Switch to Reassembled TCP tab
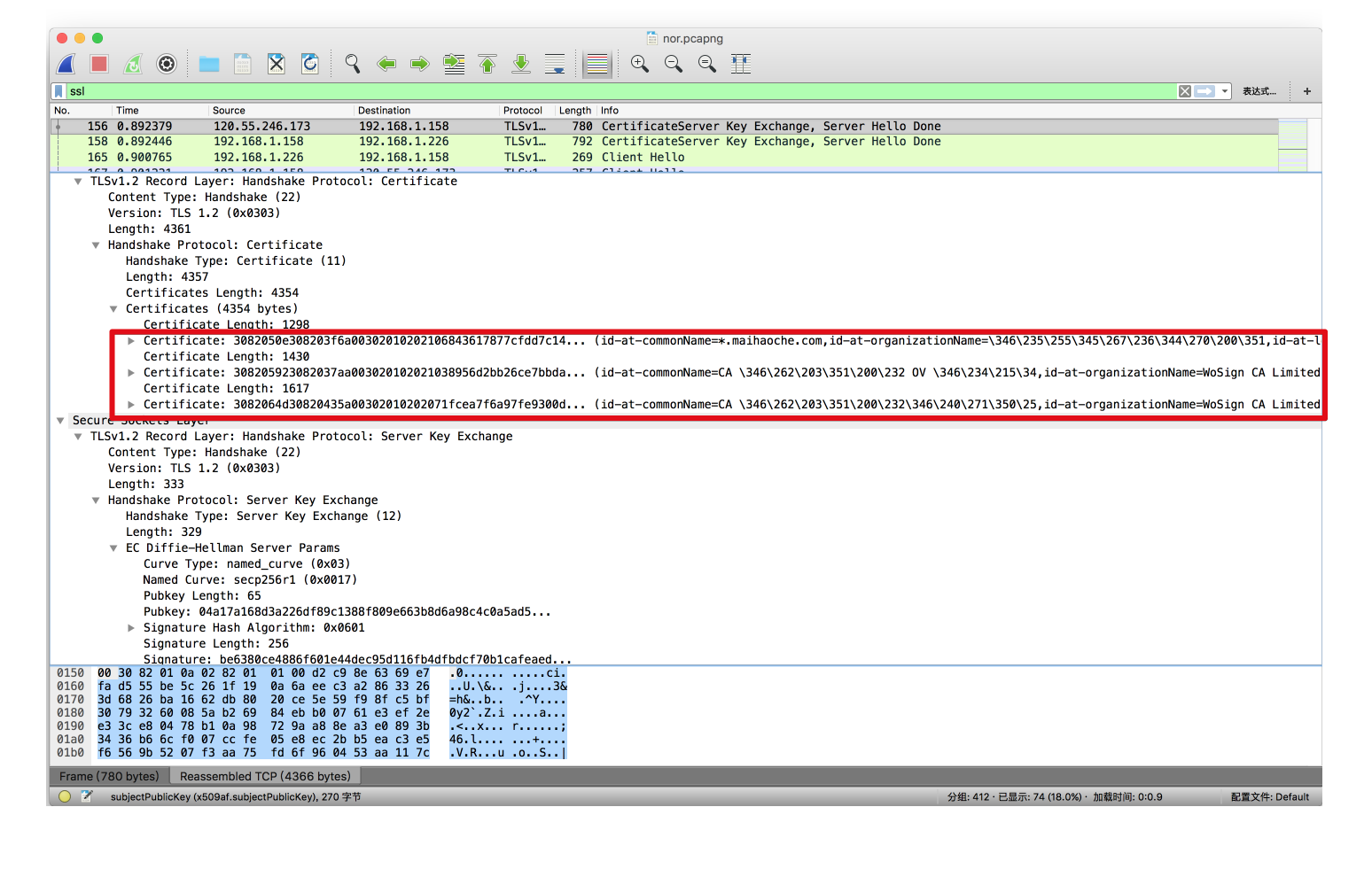The height and width of the screenshot is (877, 1372). (x=265, y=776)
